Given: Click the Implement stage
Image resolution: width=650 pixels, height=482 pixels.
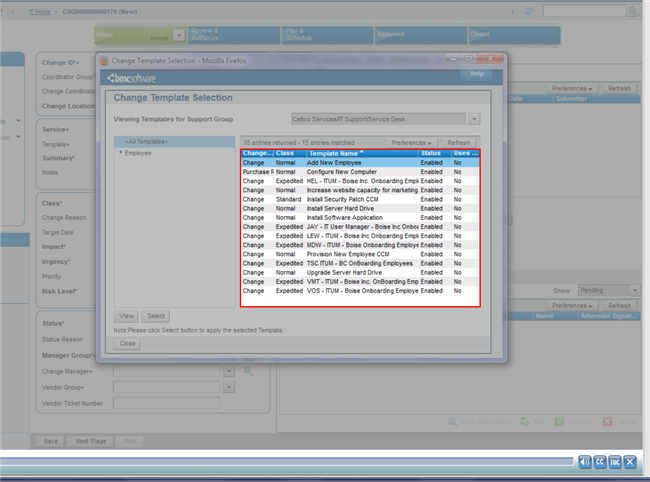Looking at the screenshot, I should [x=421, y=35].
